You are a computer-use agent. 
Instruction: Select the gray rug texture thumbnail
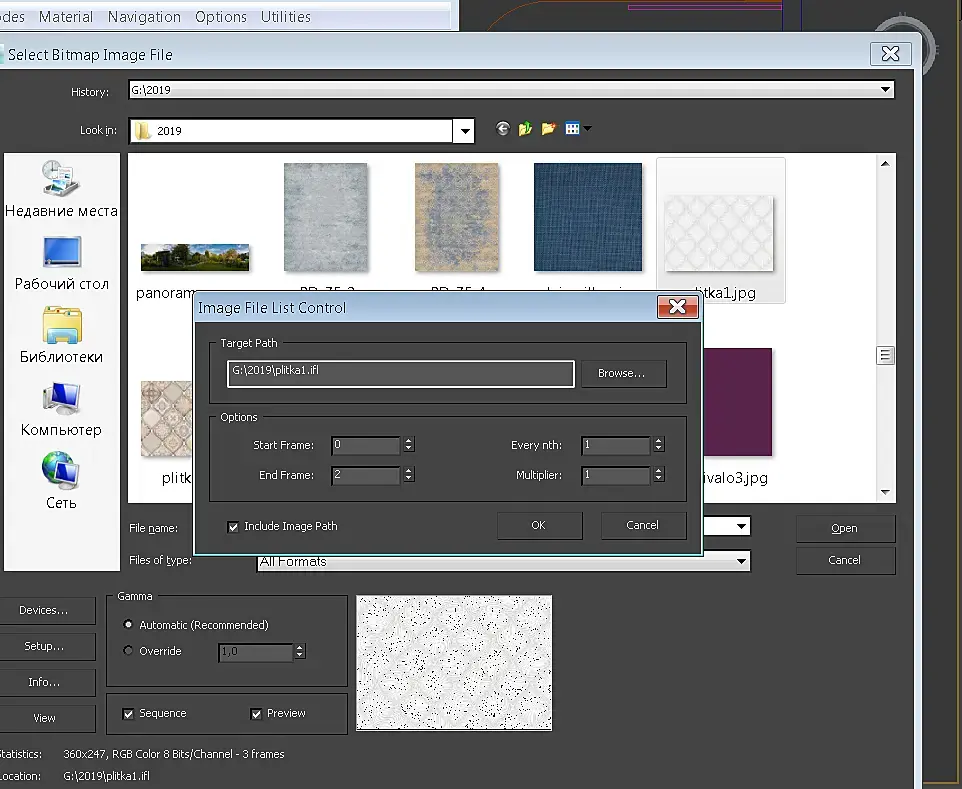(326, 217)
